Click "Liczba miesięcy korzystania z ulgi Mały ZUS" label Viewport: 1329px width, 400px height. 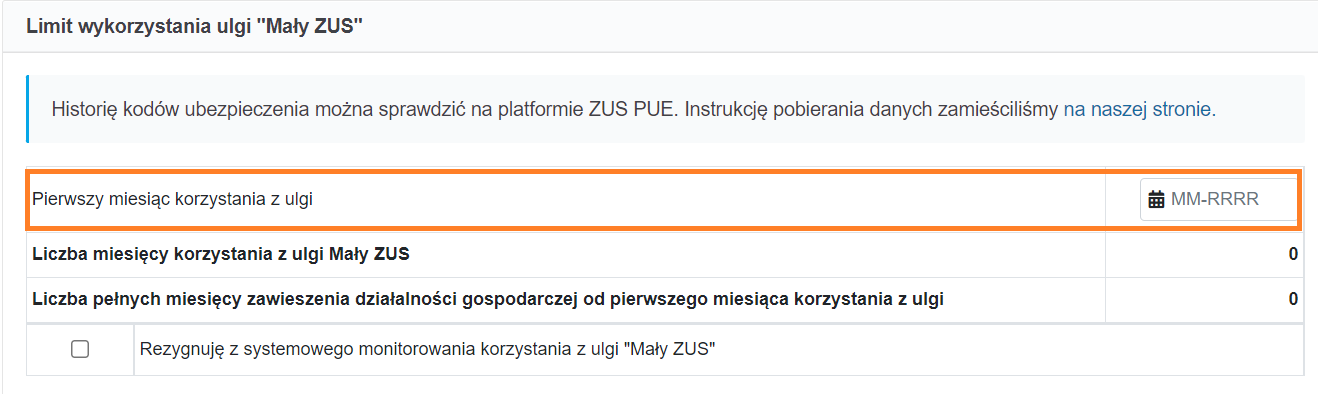(x=221, y=254)
